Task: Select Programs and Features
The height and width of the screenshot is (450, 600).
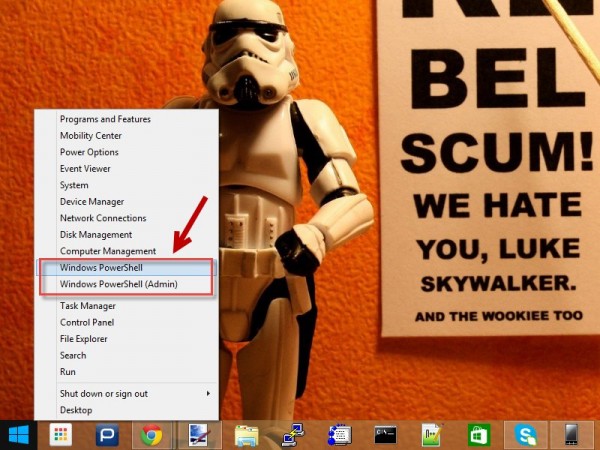Action: 127,119
